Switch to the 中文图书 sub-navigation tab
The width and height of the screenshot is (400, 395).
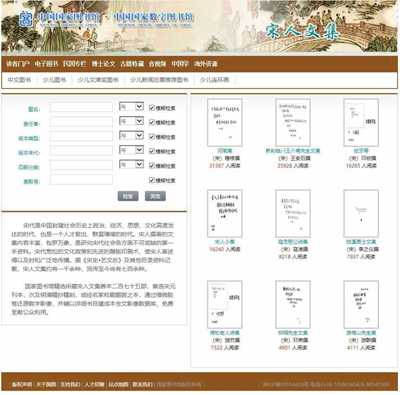click(x=19, y=80)
